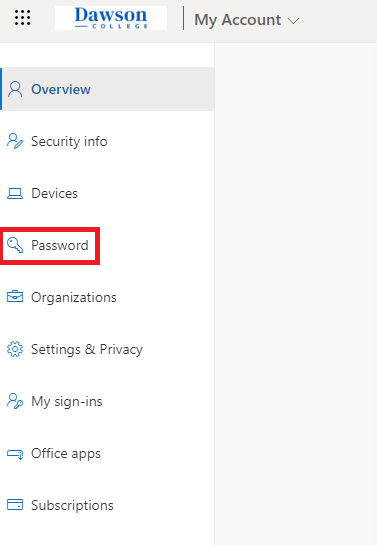This screenshot has height=545, width=377.
Task: Click the Security info pencil-person icon
Action: pos(15,141)
